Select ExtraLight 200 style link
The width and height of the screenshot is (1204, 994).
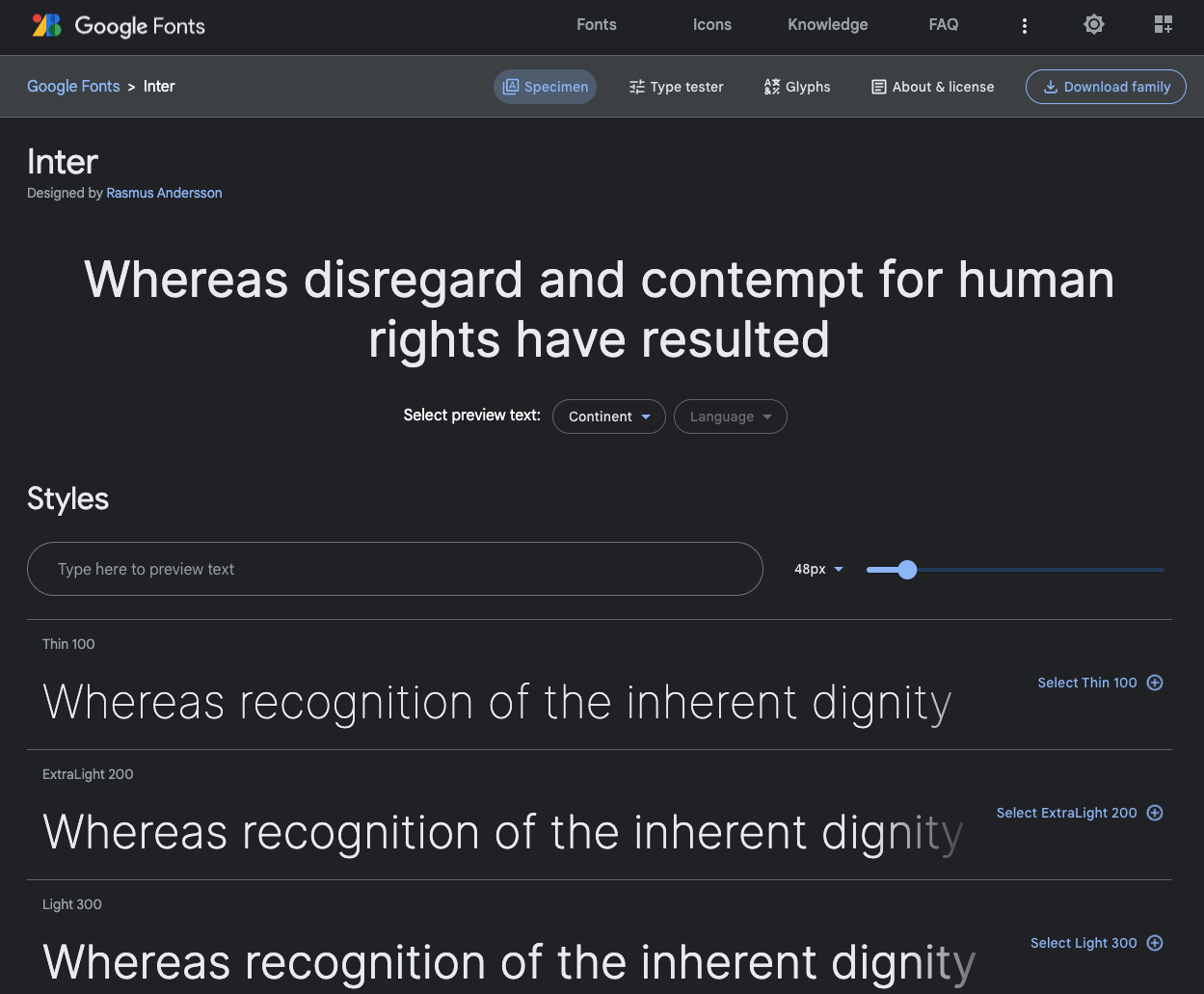pos(1067,813)
